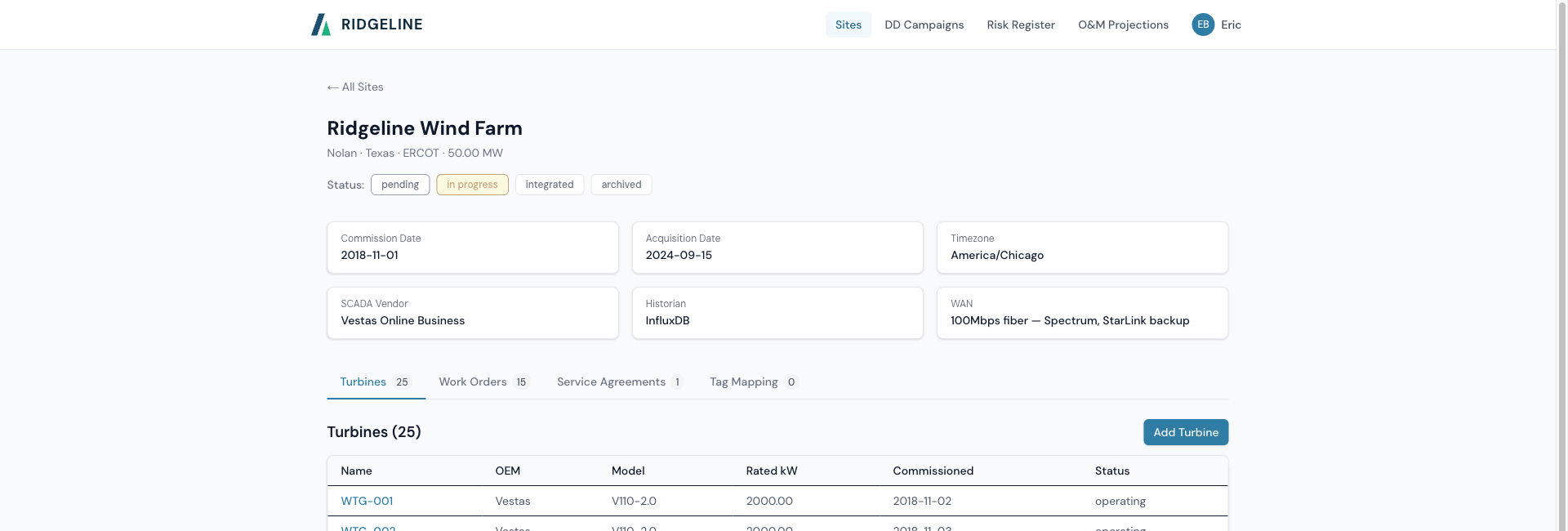Image resolution: width=1568 pixels, height=531 pixels.
Task: Open turbine WTG-001 details link
Action: [x=367, y=501]
